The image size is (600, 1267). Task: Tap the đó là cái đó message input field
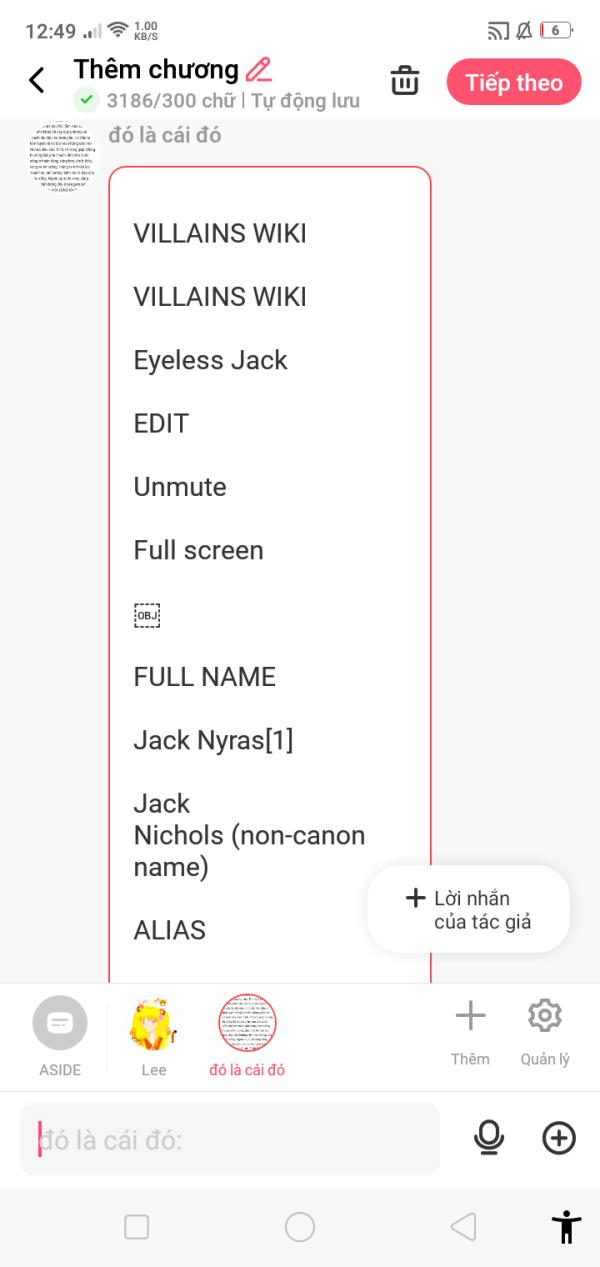coord(230,1139)
